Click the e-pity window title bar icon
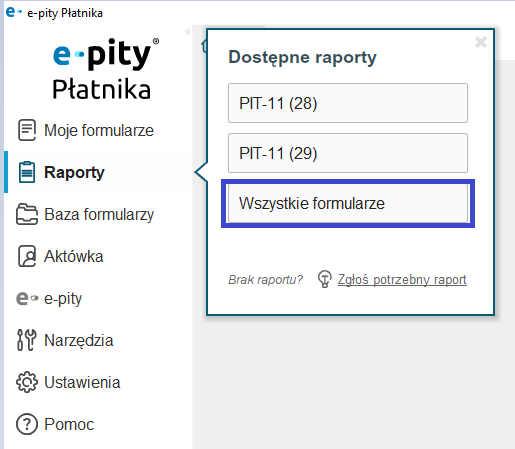The image size is (515, 449). click(14, 12)
